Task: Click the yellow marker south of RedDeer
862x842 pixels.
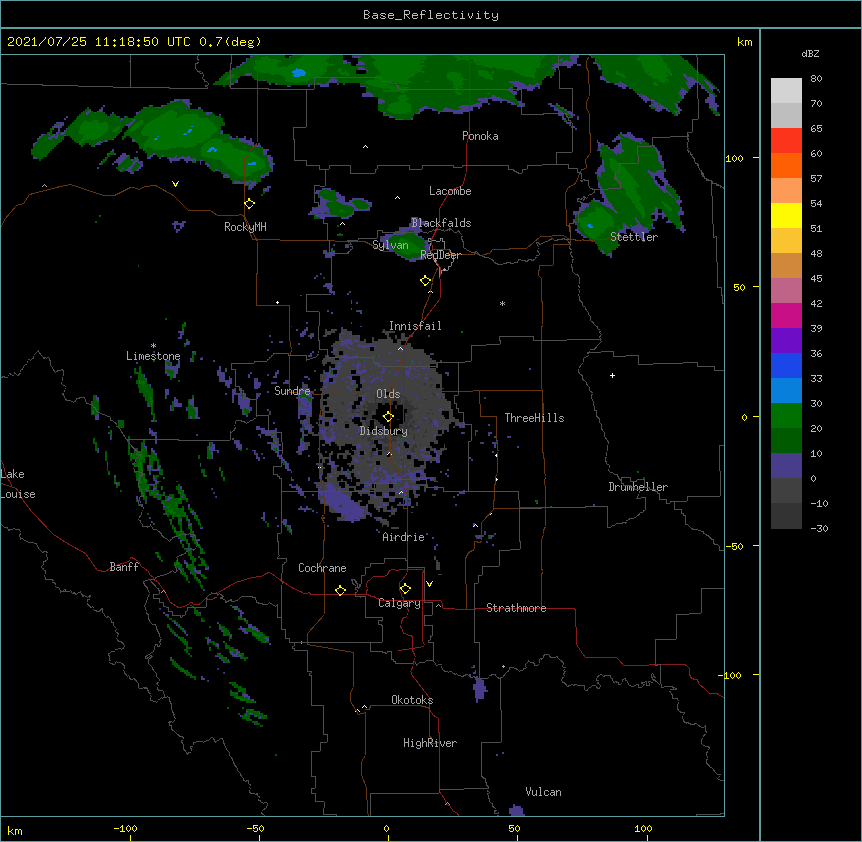Action: click(x=426, y=281)
